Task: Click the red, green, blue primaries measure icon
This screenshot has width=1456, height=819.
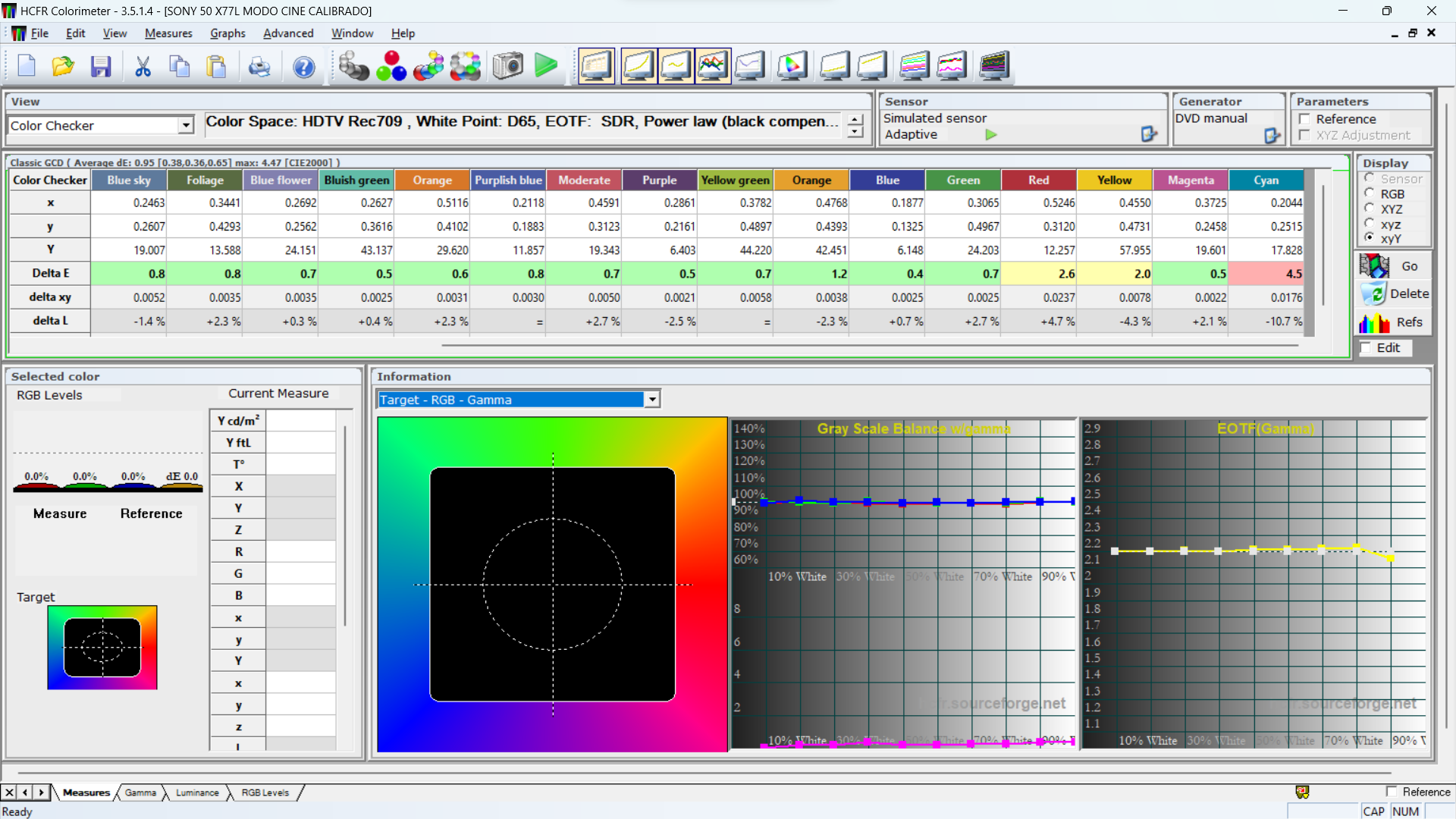Action: click(391, 66)
